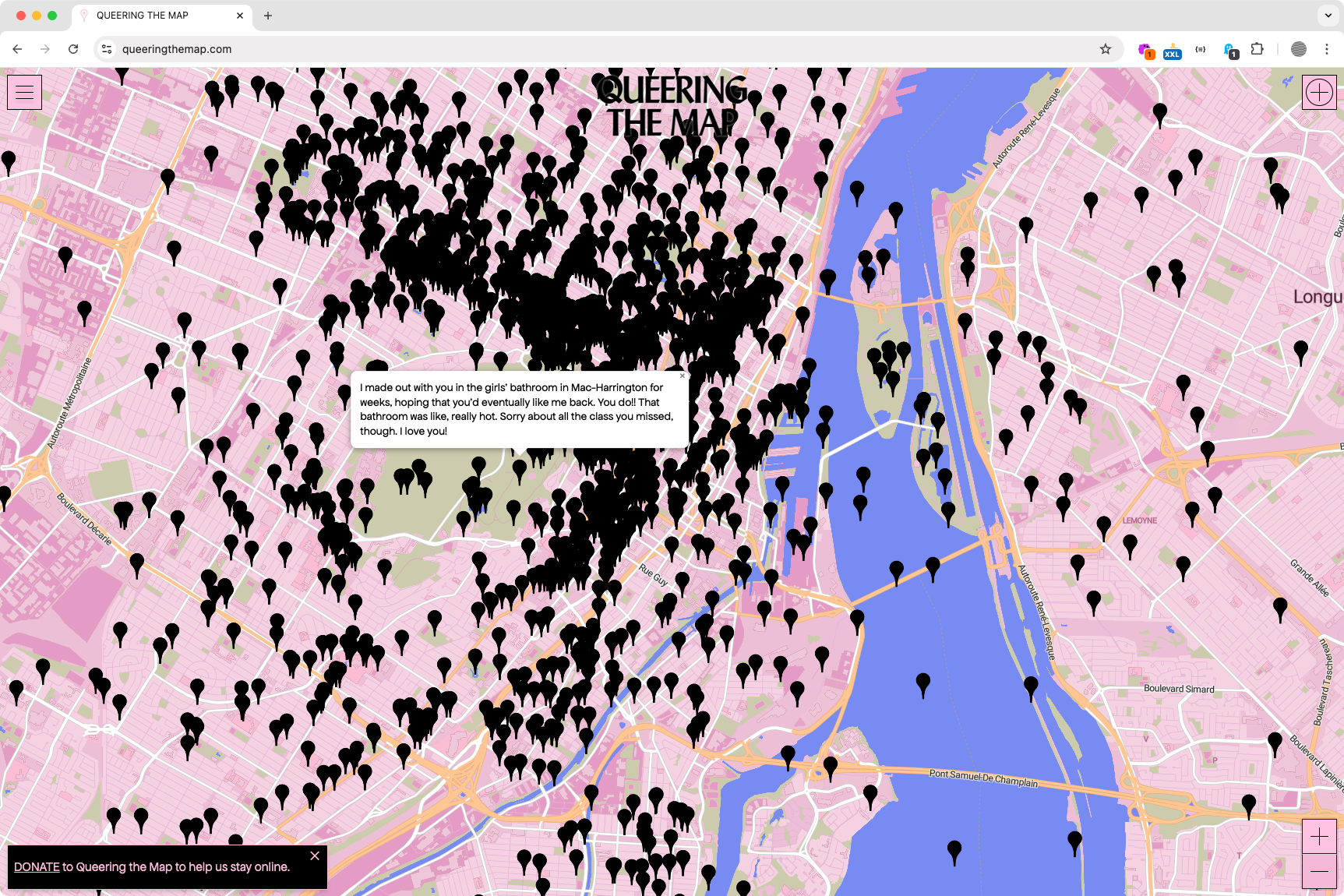Image resolution: width=1344 pixels, height=896 pixels.
Task: Zoom in on the map
Action: pos(1319,837)
